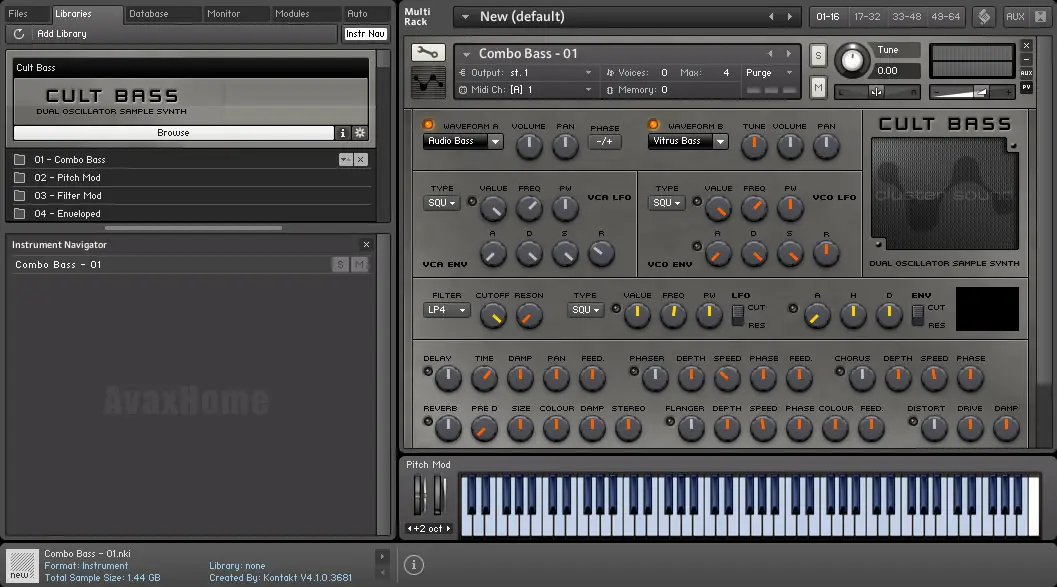The width and height of the screenshot is (1057, 587).
Task: Enable the Phaser effect LED
Action: pyautogui.click(x=634, y=371)
